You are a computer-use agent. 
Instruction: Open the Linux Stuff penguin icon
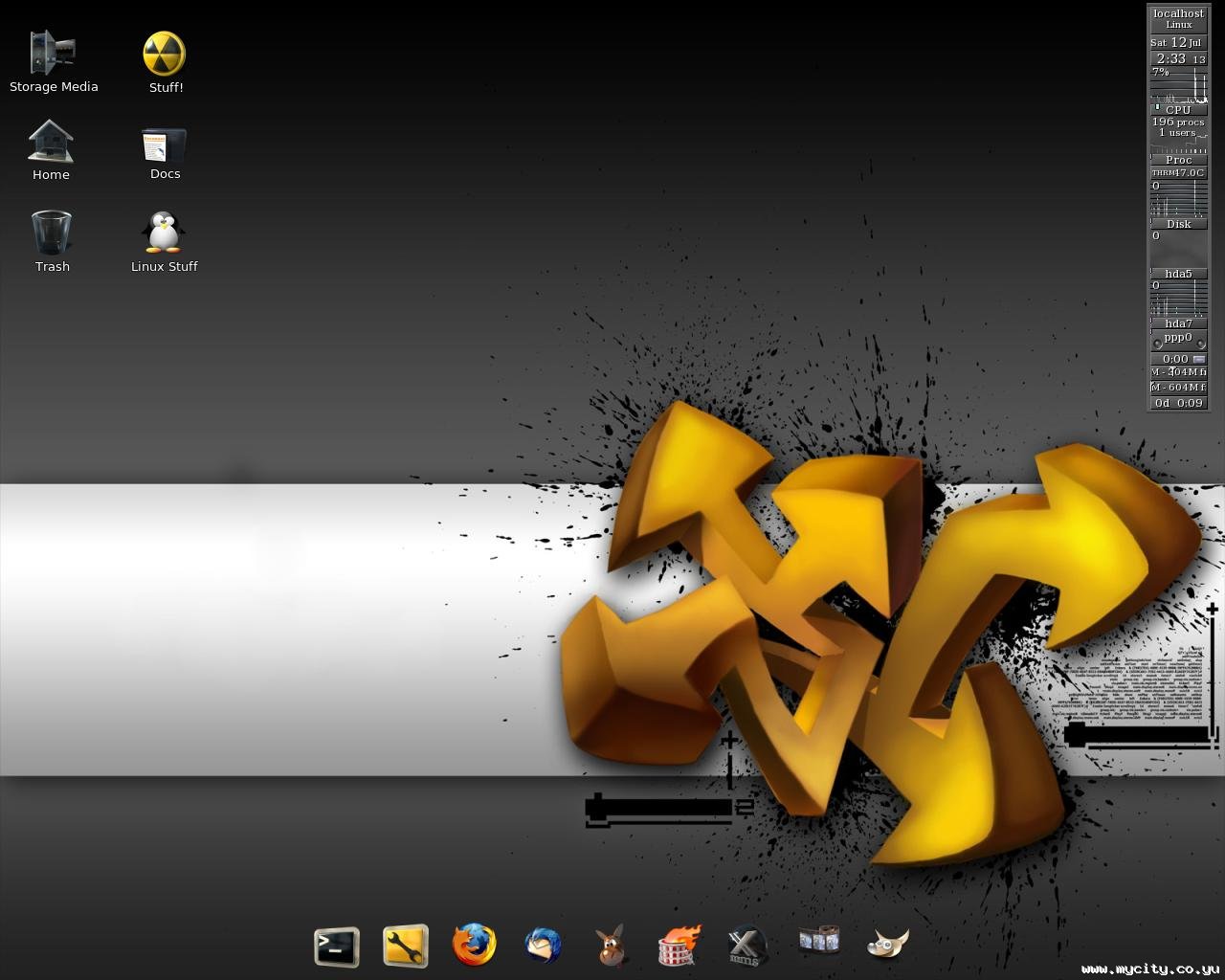point(164,234)
